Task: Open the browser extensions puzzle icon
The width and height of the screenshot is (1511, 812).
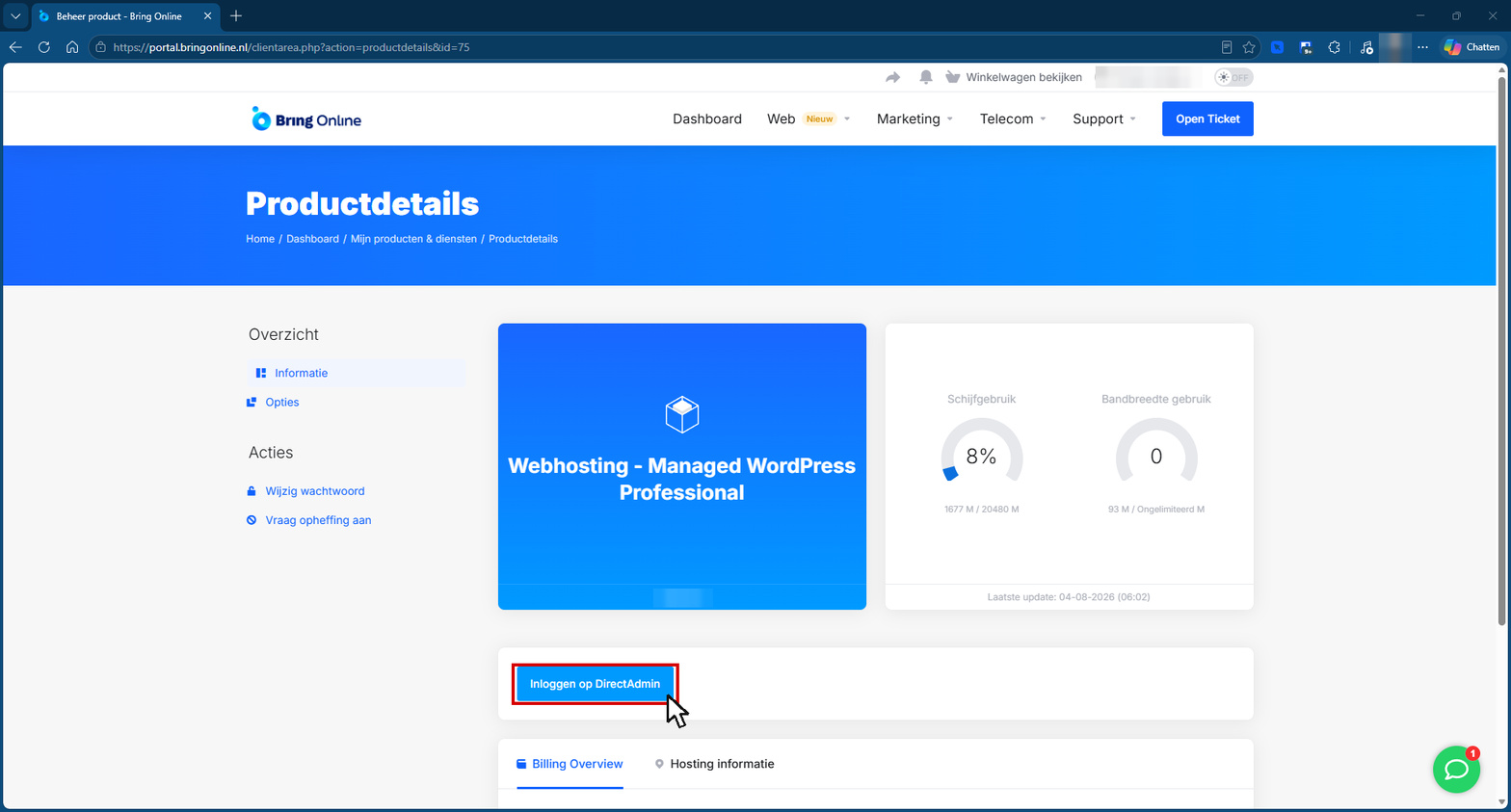Action: (x=1334, y=47)
